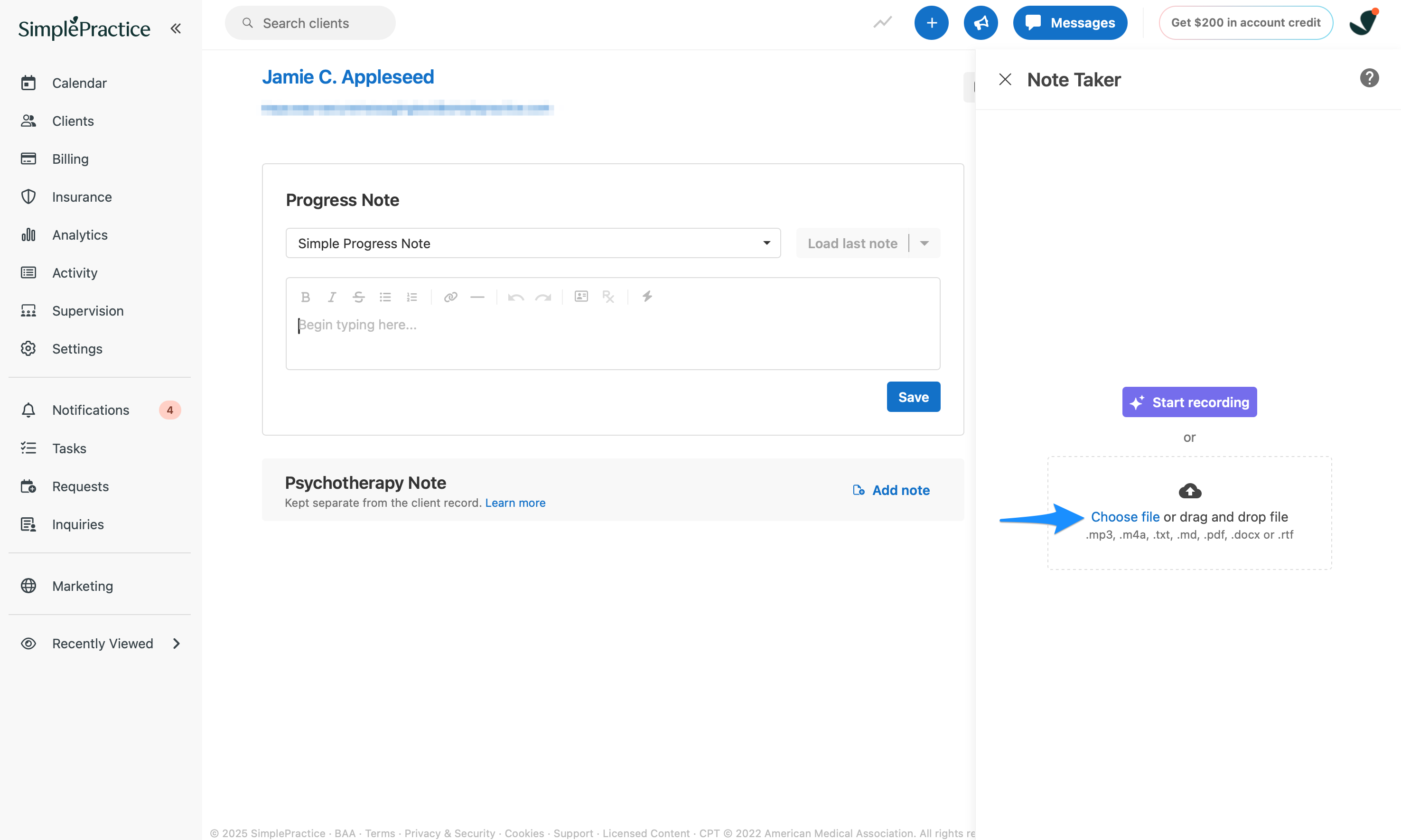The width and height of the screenshot is (1401, 840).
Task: Expand the Load last note arrow
Action: pos(925,243)
